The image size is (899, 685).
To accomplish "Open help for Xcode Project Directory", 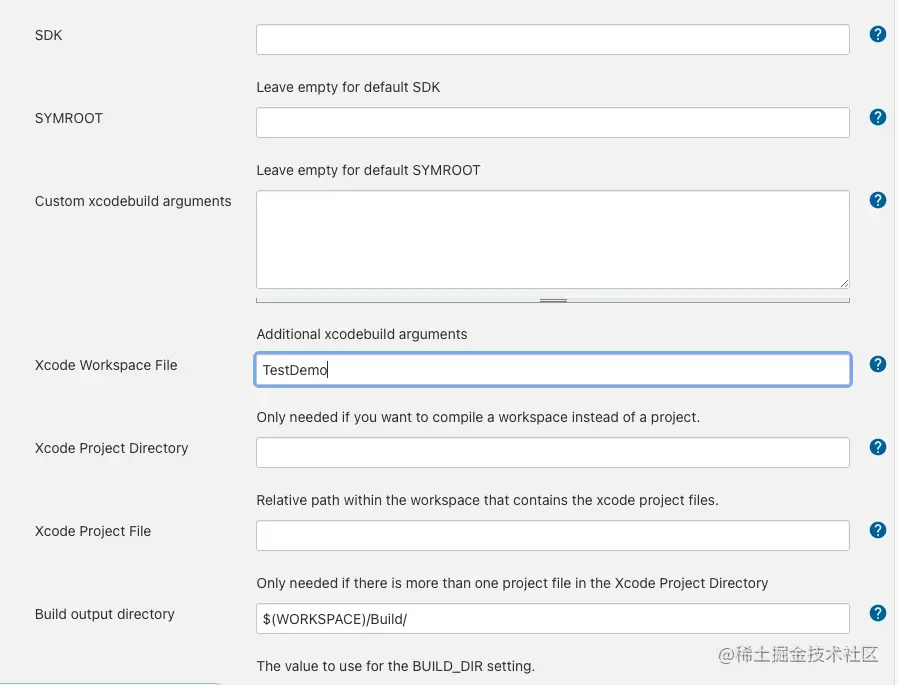I will pos(878,447).
